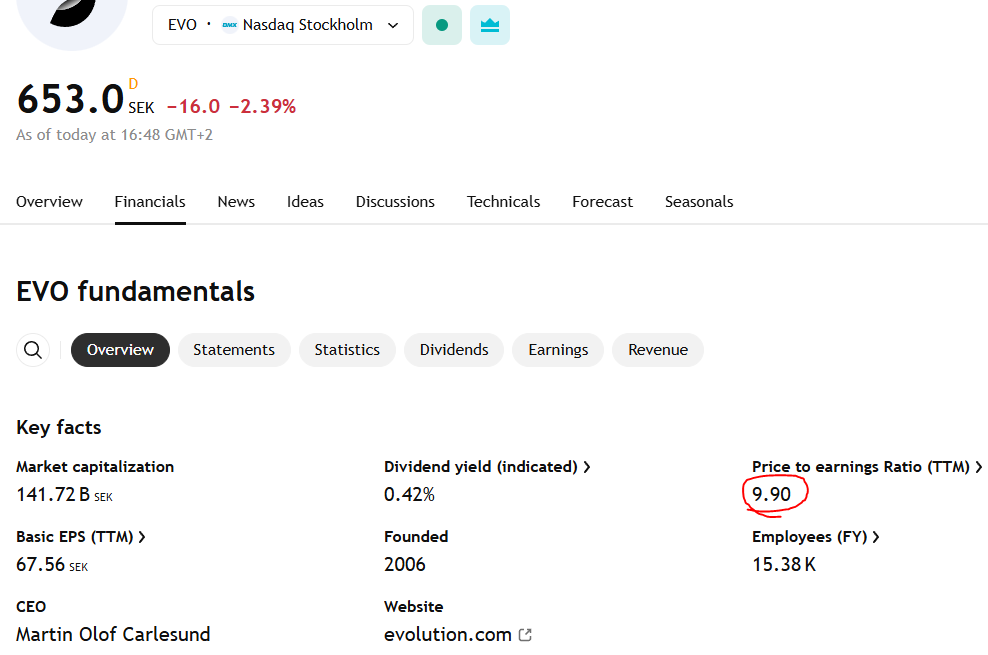
Task: Expand Price to earnings Ratio (TTM) details
Action: click(981, 466)
